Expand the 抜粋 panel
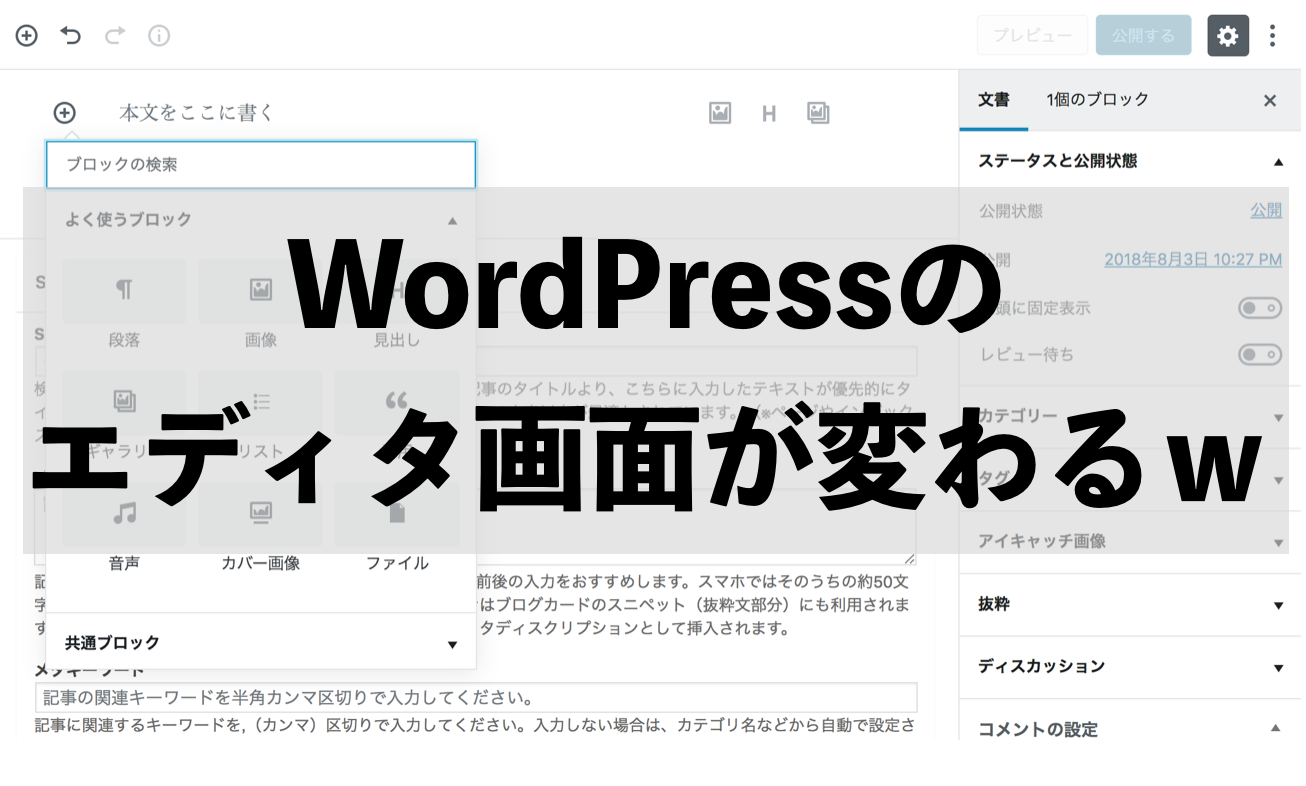The image size is (1306, 786). 1130,604
